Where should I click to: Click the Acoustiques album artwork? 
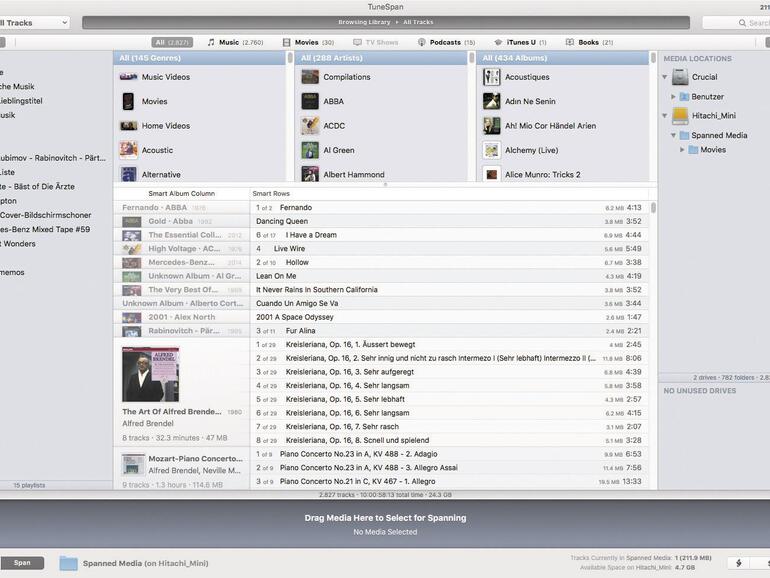tap(492, 77)
